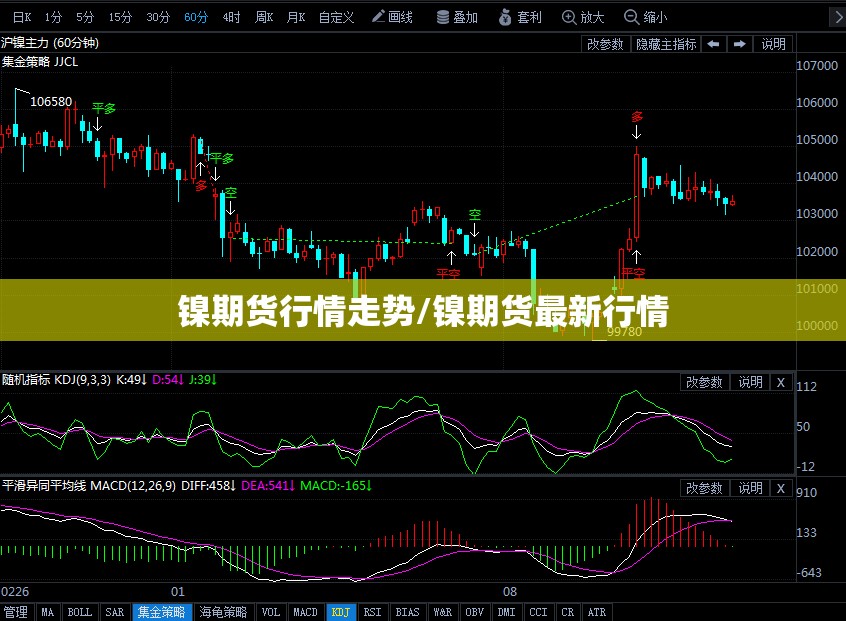The image size is (846, 621).
Task: Select the 5分 timeframe
Action: 85,17
